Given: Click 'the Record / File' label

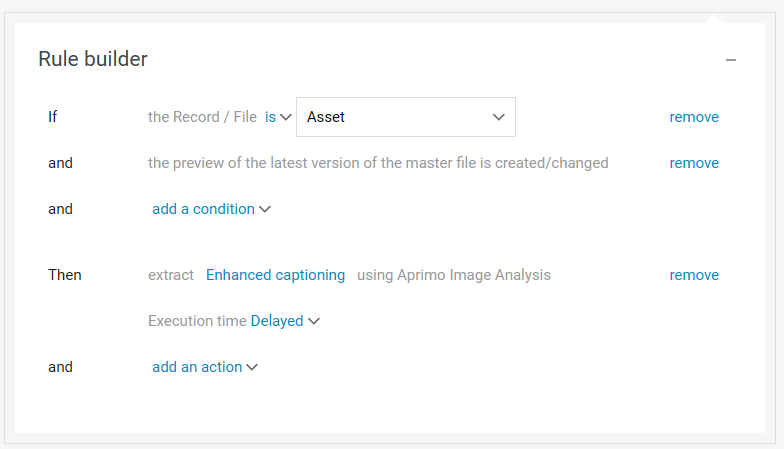Looking at the screenshot, I should 202,117.
